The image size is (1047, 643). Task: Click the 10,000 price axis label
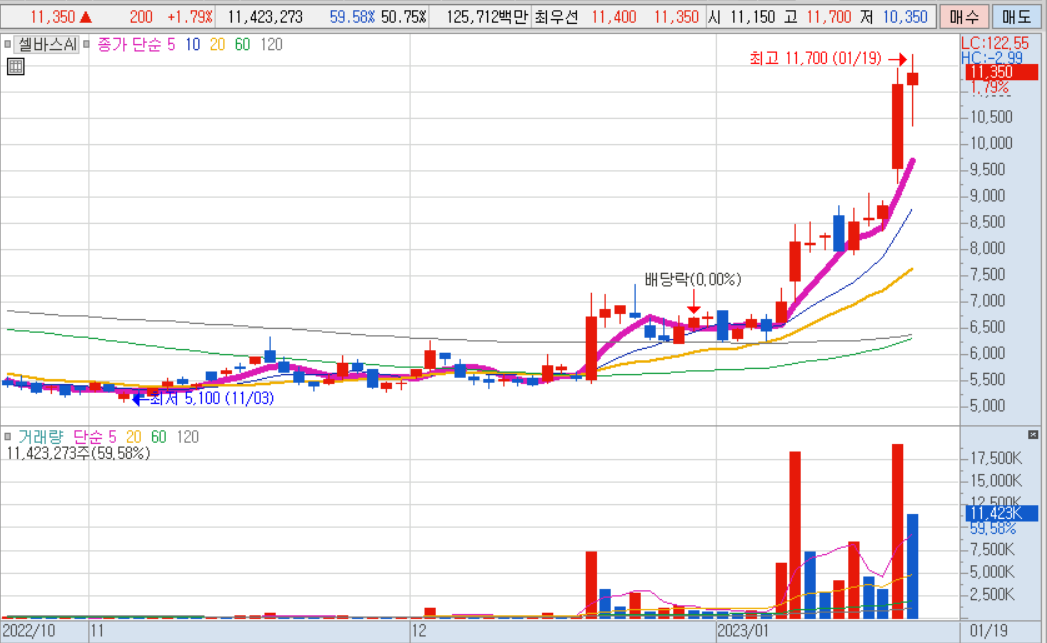point(992,143)
